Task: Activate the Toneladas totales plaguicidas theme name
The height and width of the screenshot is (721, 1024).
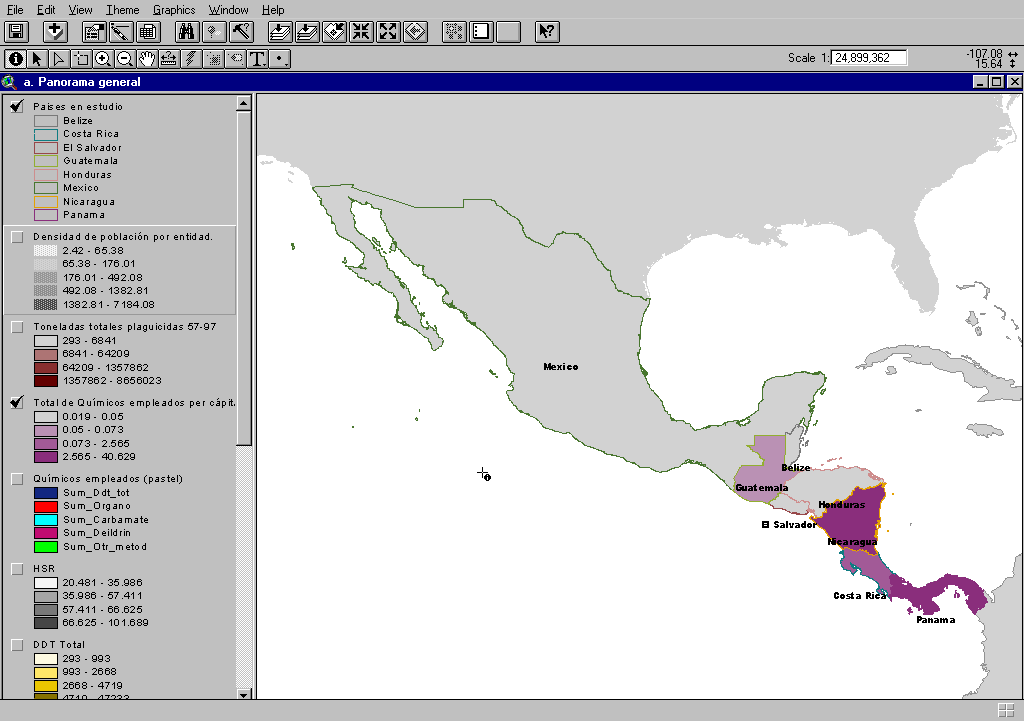Action: [x=124, y=326]
